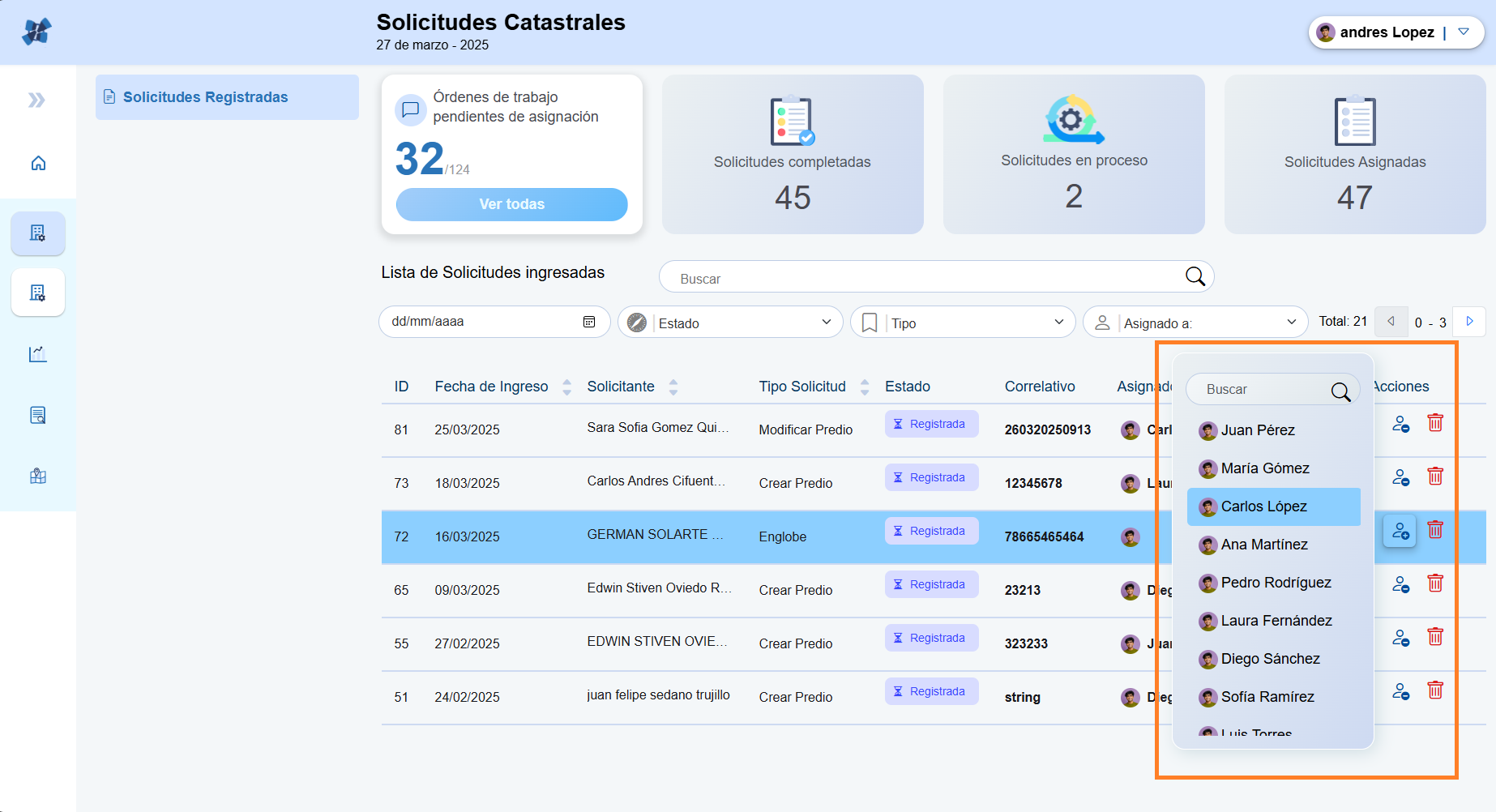Click assign user icon for request 72
Image resolution: width=1496 pixels, height=812 pixels.
click(x=1400, y=532)
